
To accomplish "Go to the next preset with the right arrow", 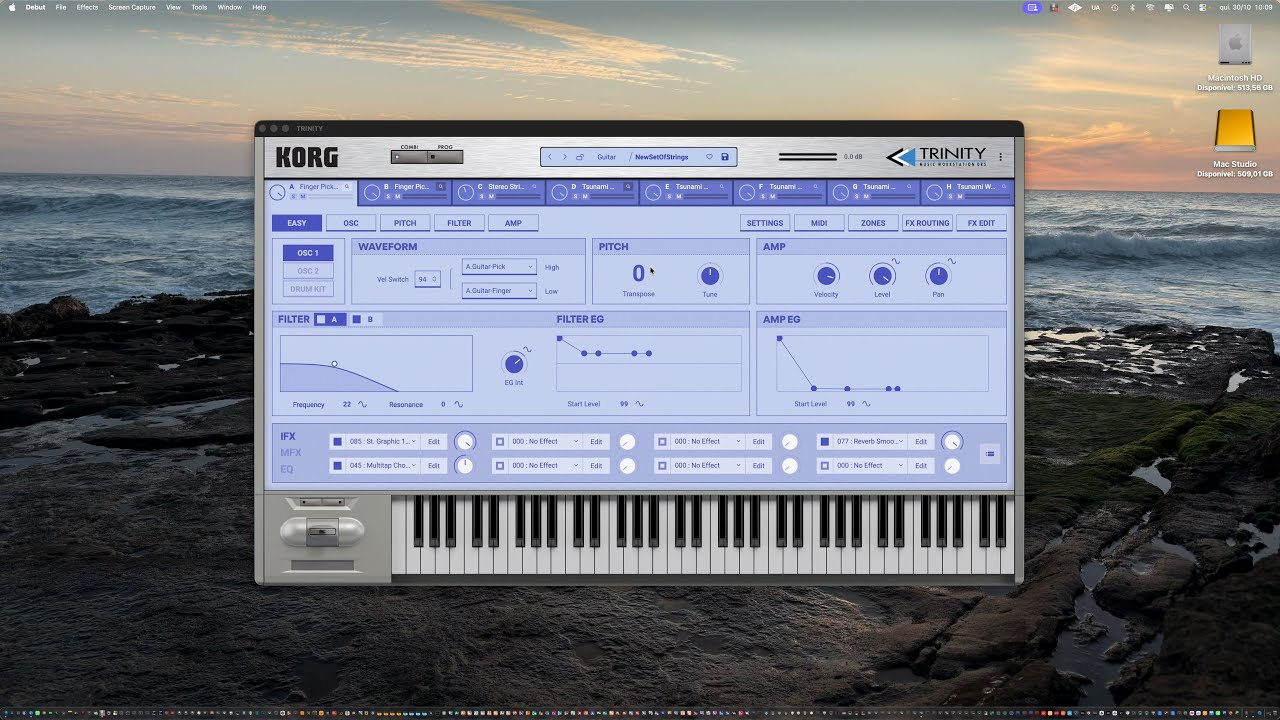I will 564,157.
